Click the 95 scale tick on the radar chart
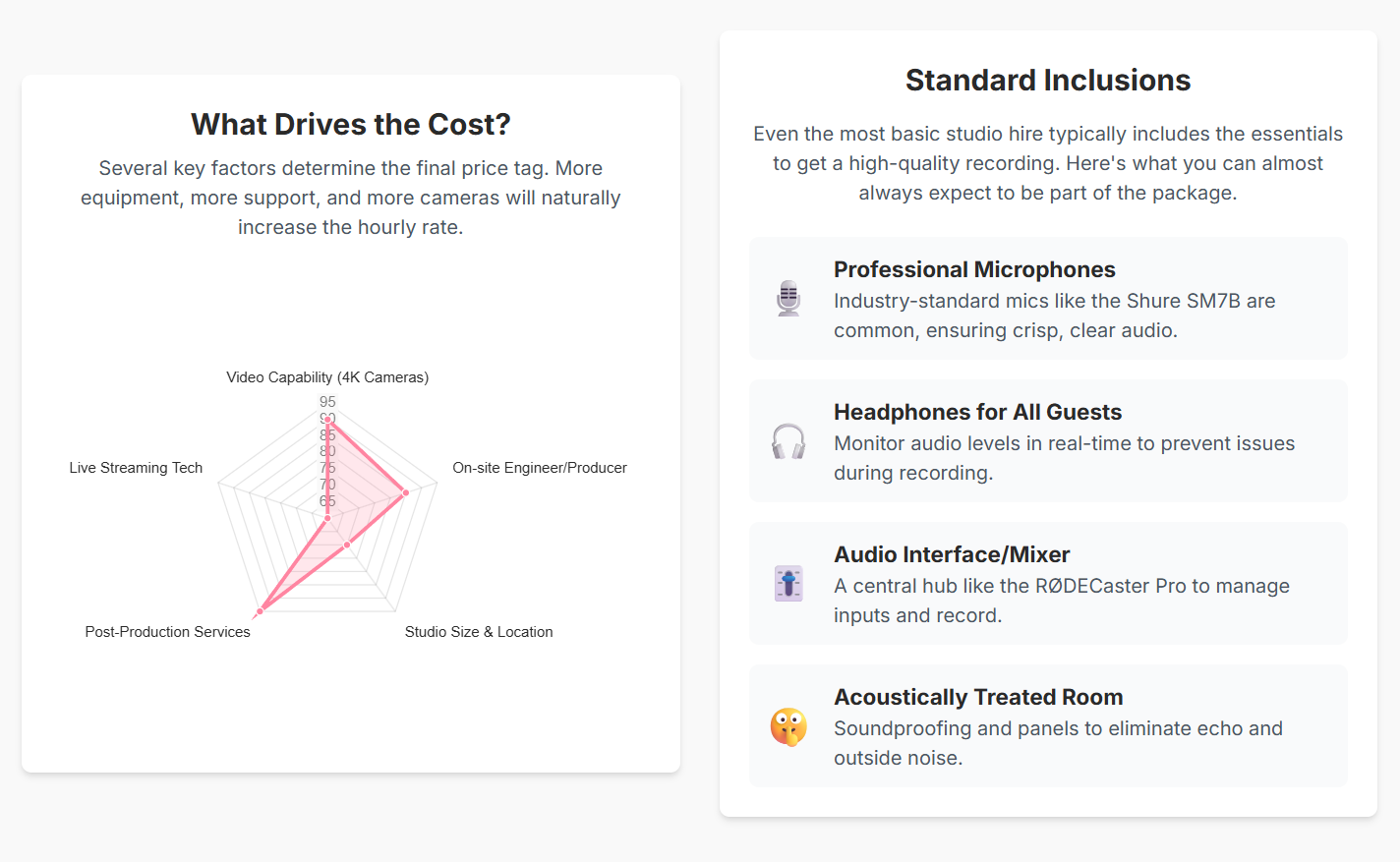Viewport: 1400px width, 862px height. pos(327,402)
